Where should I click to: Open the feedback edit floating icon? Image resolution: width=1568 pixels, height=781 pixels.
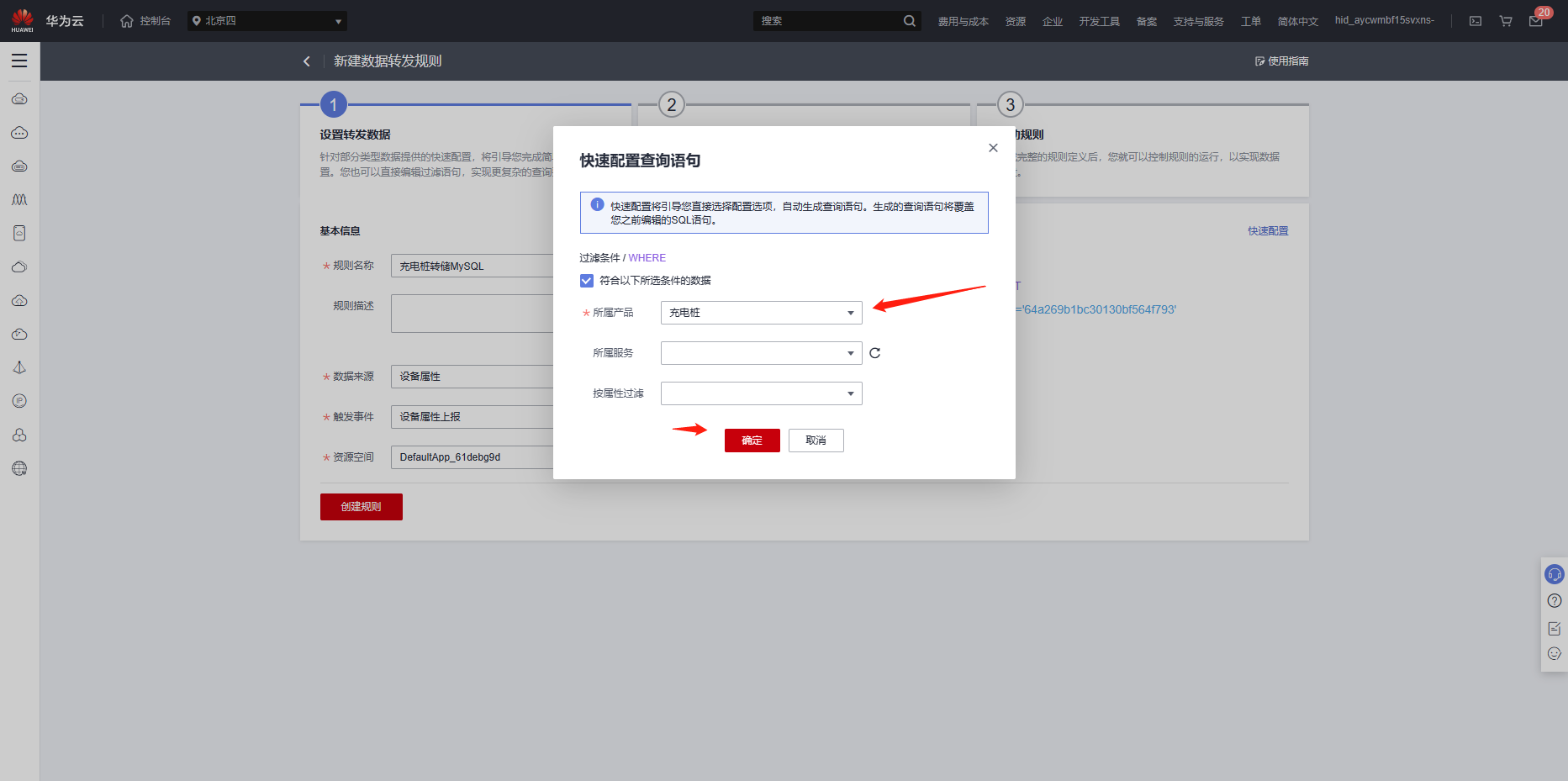[1555, 628]
